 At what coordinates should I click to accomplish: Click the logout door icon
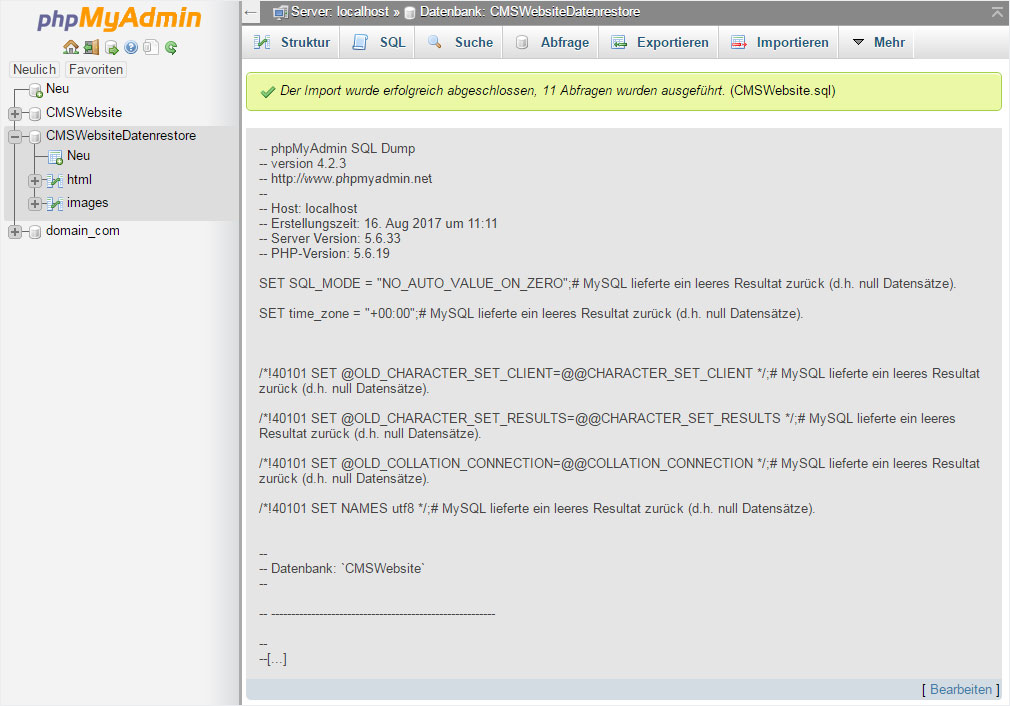pyautogui.click(x=91, y=47)
